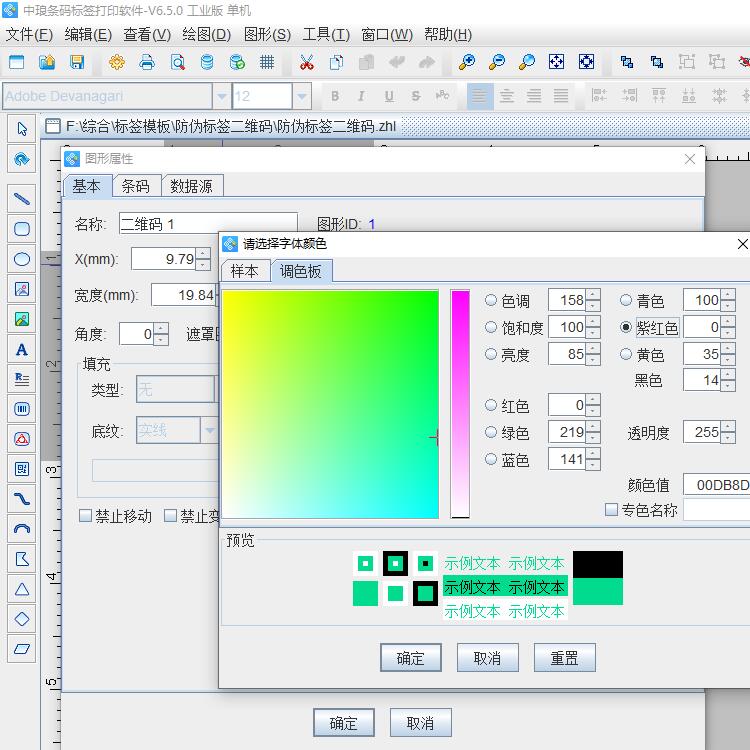Increase X(mm) with the spinner

coord(203,254)
